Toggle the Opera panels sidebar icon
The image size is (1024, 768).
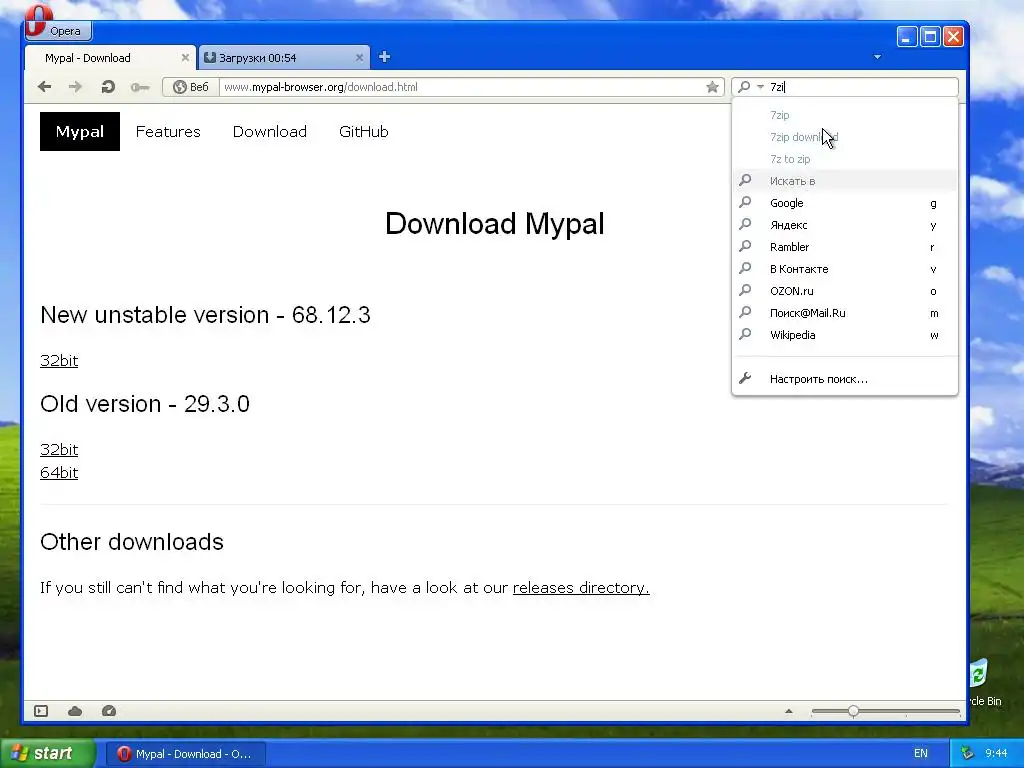tap(41, 711)
